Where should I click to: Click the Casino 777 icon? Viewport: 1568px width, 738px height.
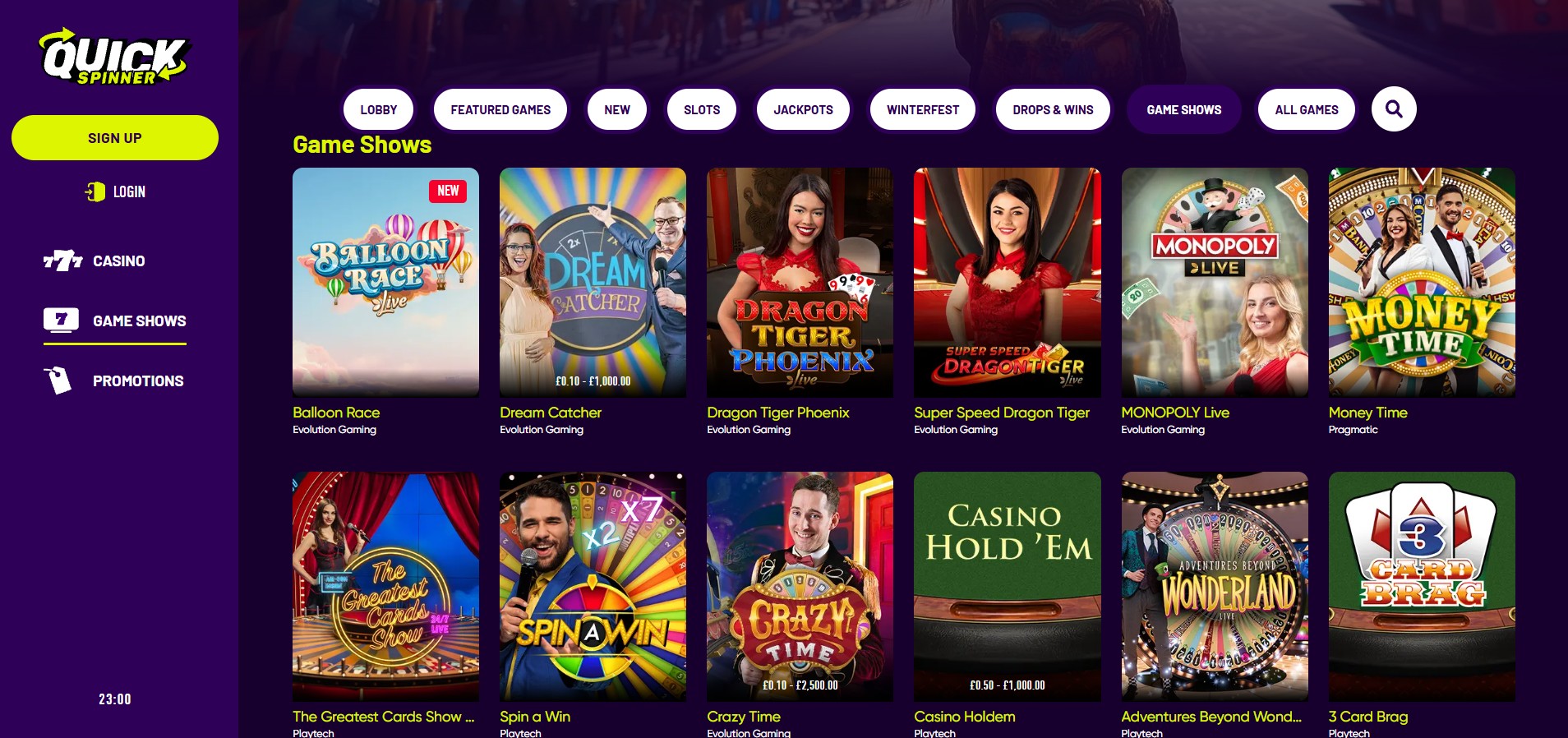62,261
